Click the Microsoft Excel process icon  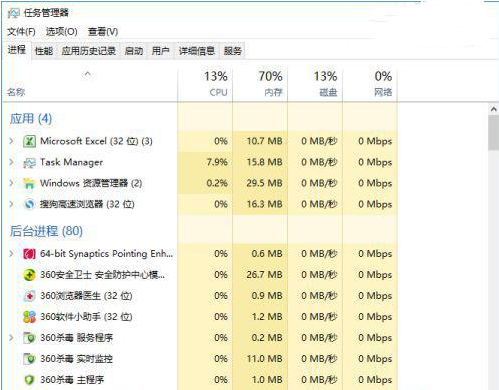click(x=29, y=141)
